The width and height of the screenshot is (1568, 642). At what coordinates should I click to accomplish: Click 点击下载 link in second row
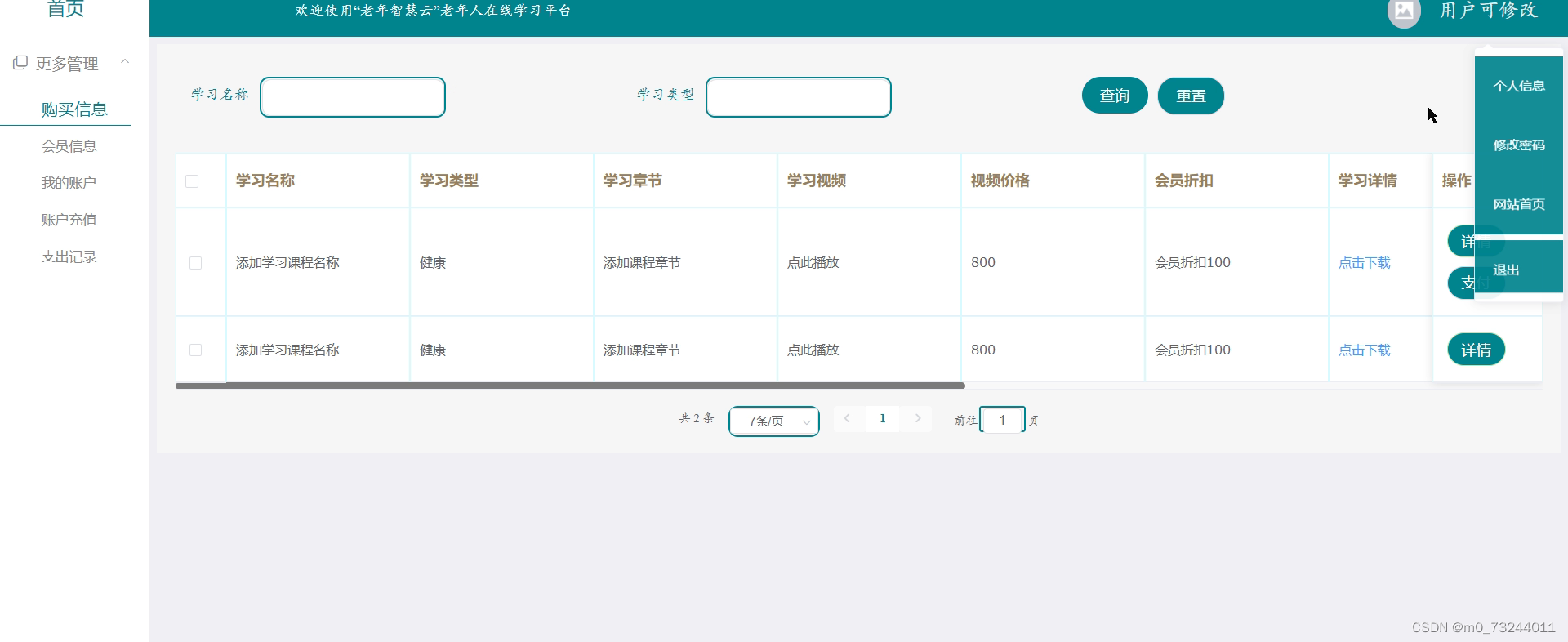click(1364, 350)
